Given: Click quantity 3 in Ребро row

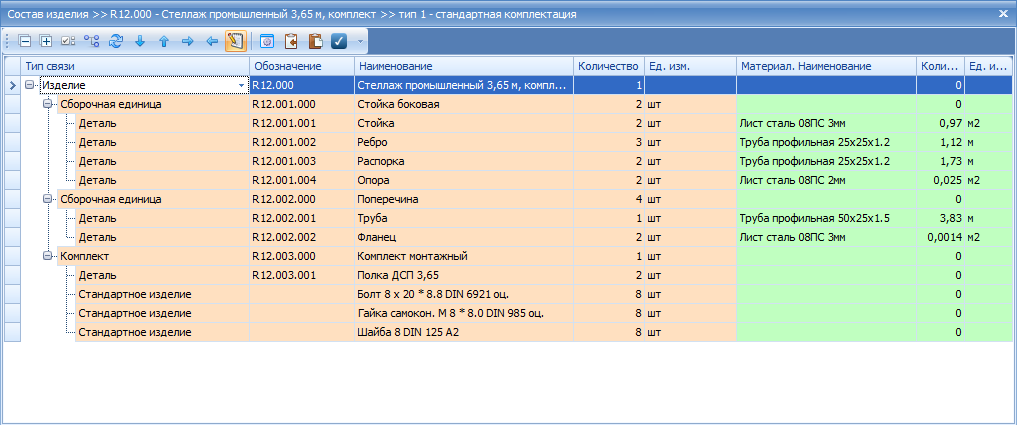Looking at the screenshot, I should tap(608, 142).
